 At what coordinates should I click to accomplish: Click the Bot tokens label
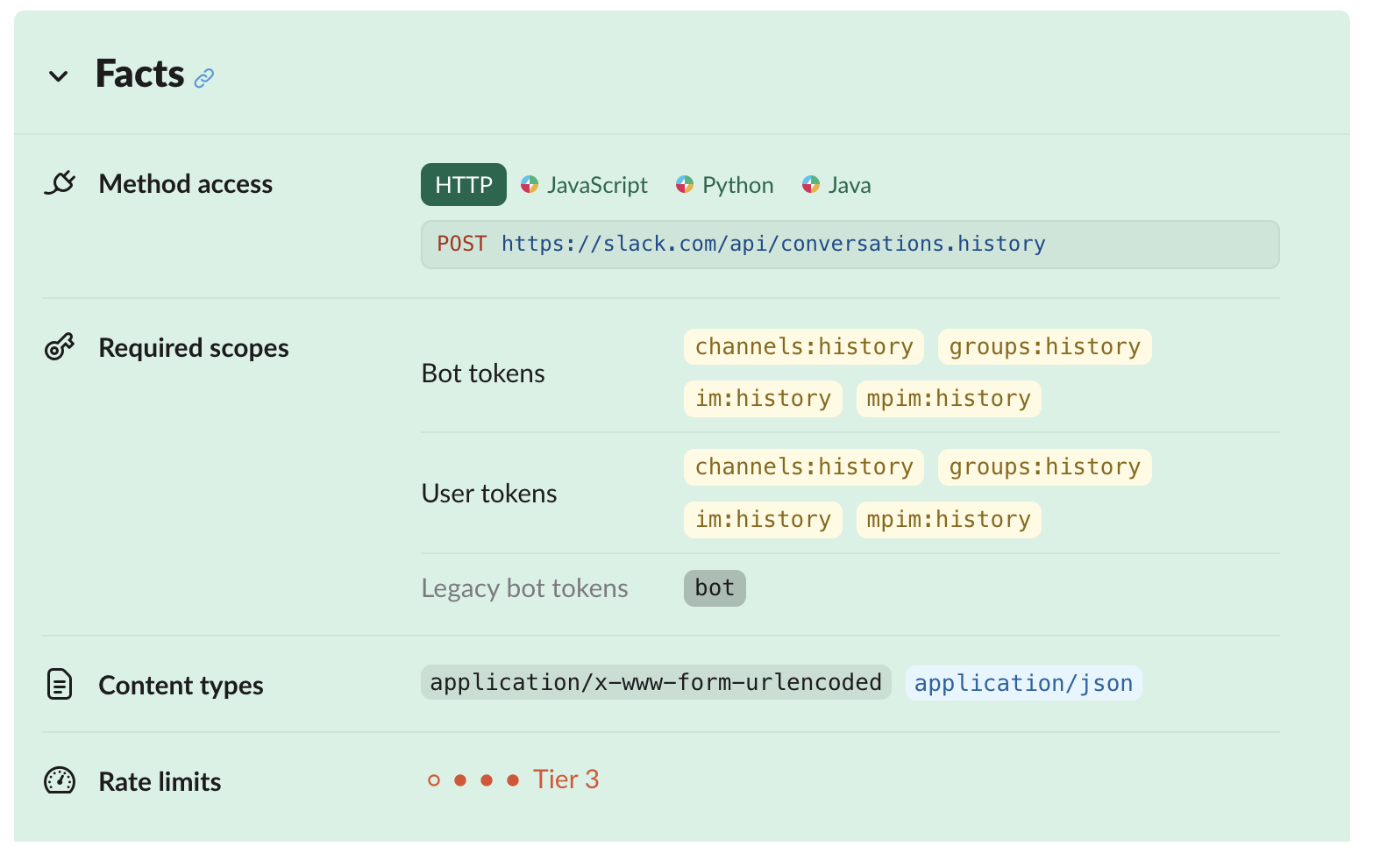[x=483, y=374]
